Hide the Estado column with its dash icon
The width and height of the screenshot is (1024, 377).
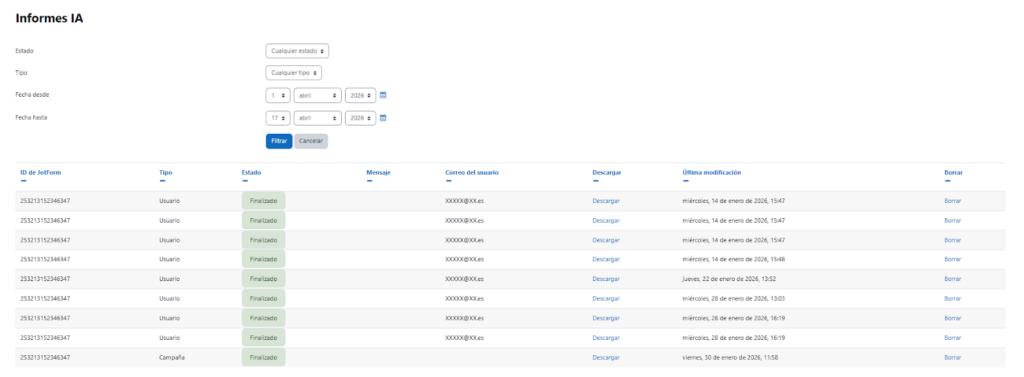coord(245,181)
